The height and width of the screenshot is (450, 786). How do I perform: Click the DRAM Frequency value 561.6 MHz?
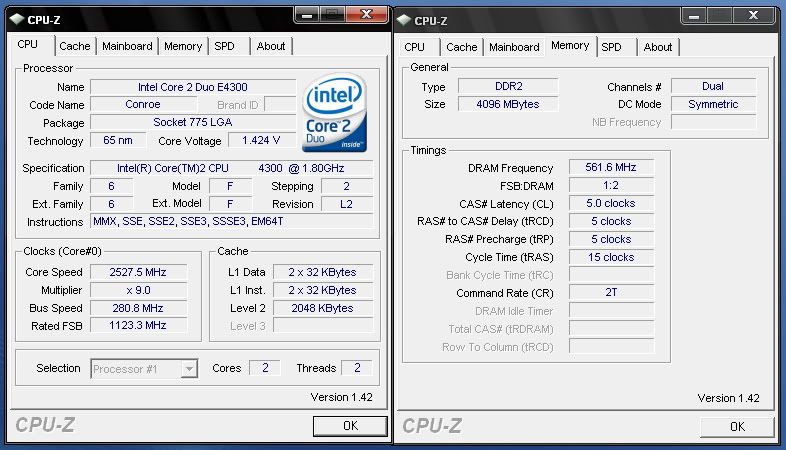click(x=612, y=167)
